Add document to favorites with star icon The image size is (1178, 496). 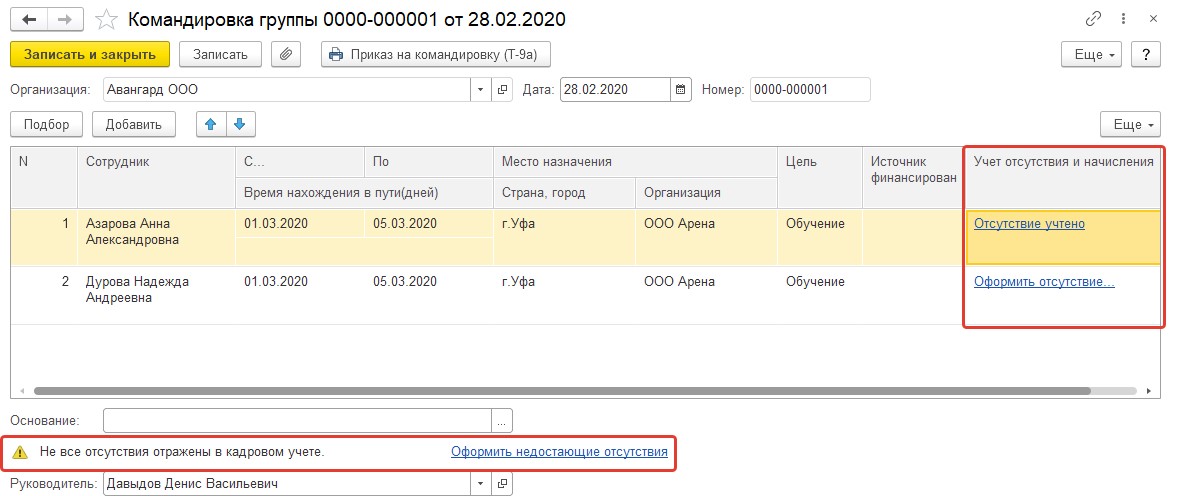107,19
